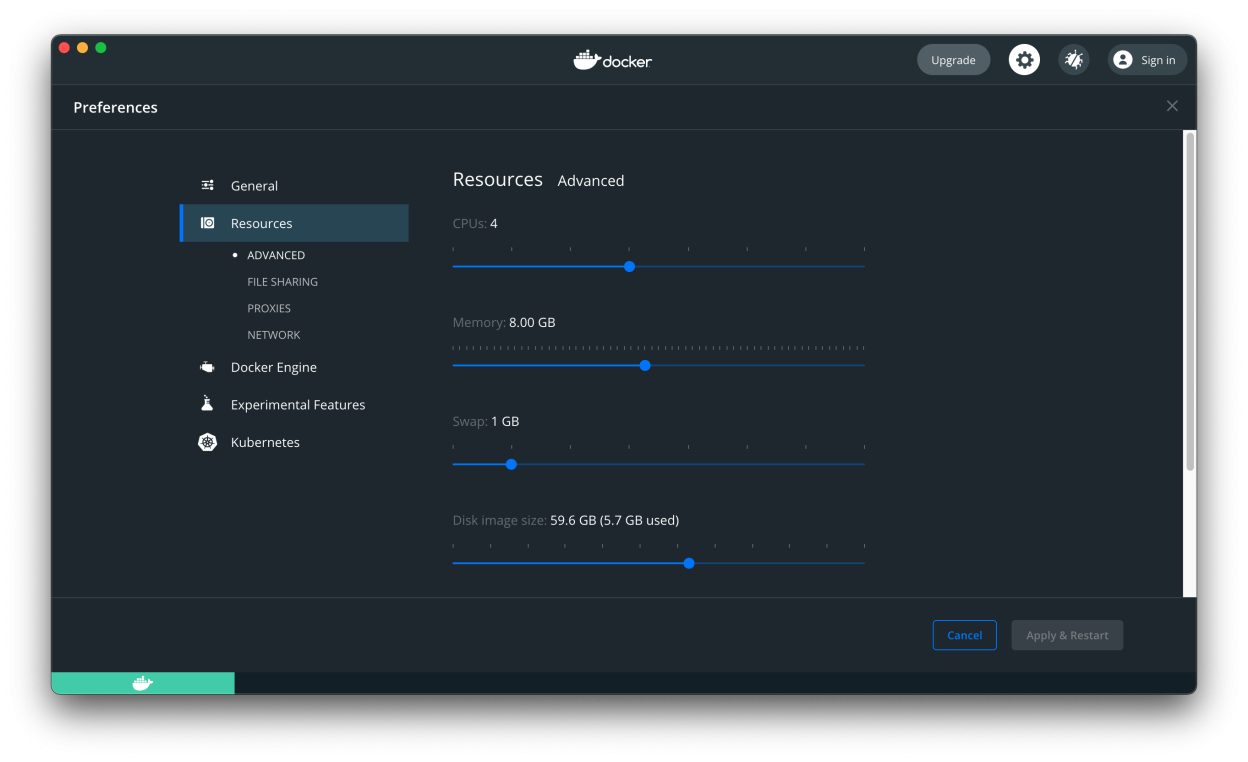Click the Upgrade button
Viewport: 1248px width, 762px height.
[x=953, y=60]
